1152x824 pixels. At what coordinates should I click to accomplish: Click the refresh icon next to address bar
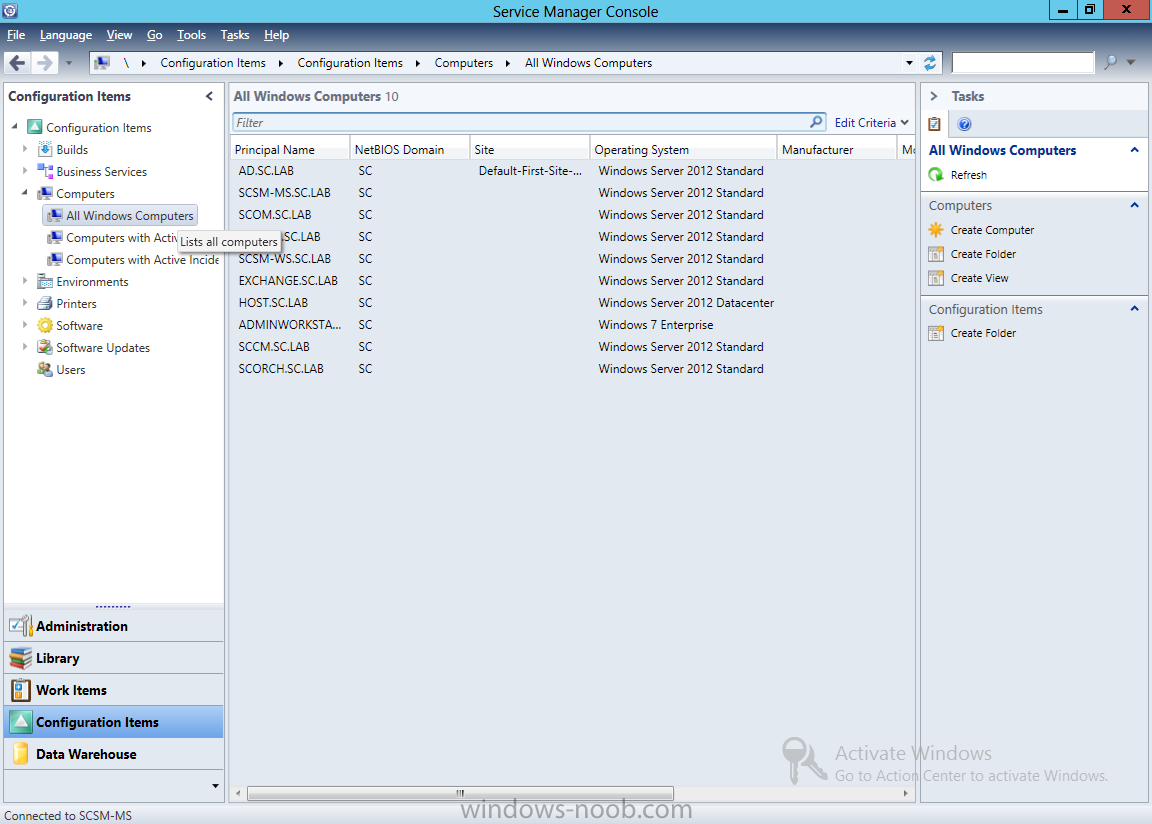929,63
